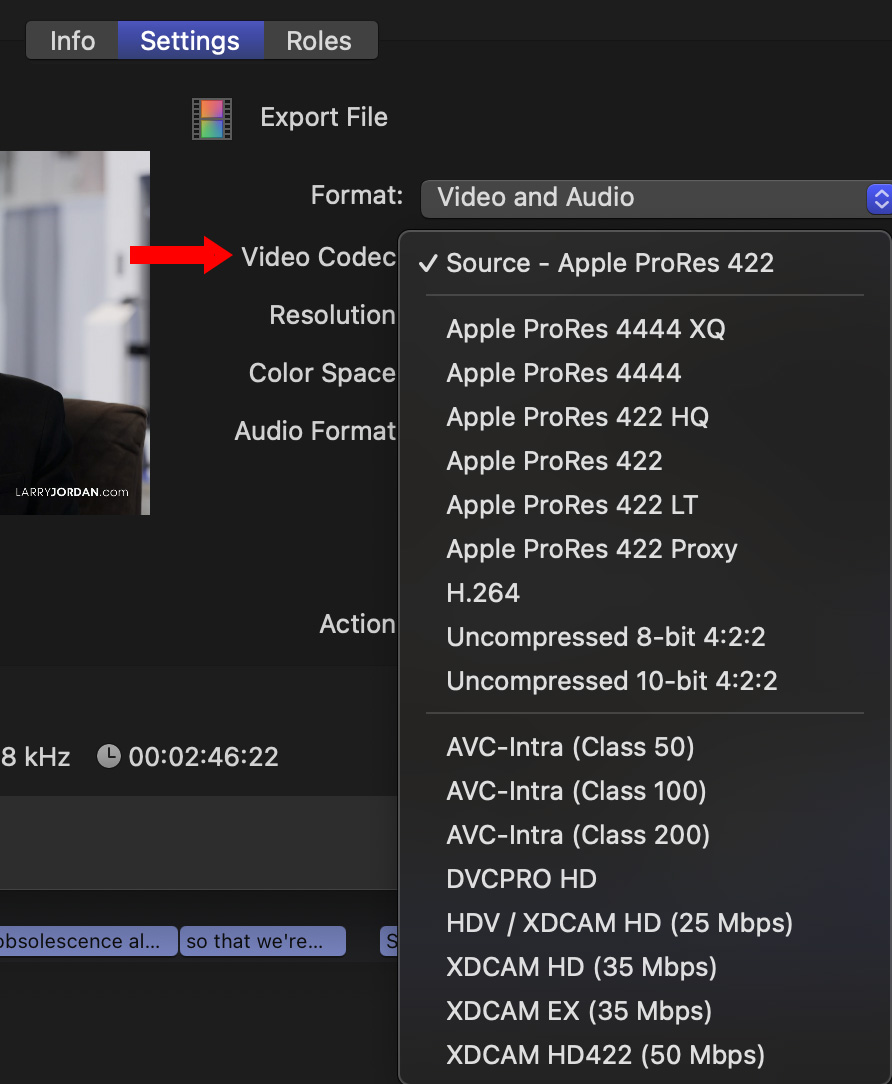Select Apple ProRes 4444 XQ codec

click(586, 329)
